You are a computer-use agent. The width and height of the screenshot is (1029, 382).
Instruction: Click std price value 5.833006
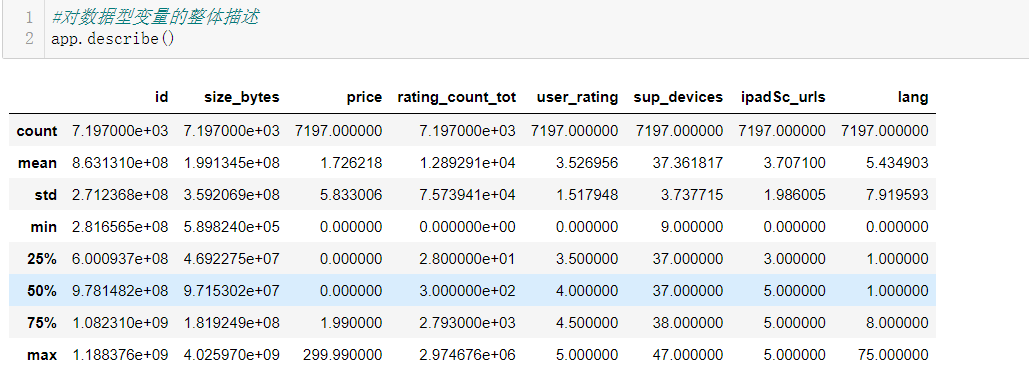tap(351, 195)
